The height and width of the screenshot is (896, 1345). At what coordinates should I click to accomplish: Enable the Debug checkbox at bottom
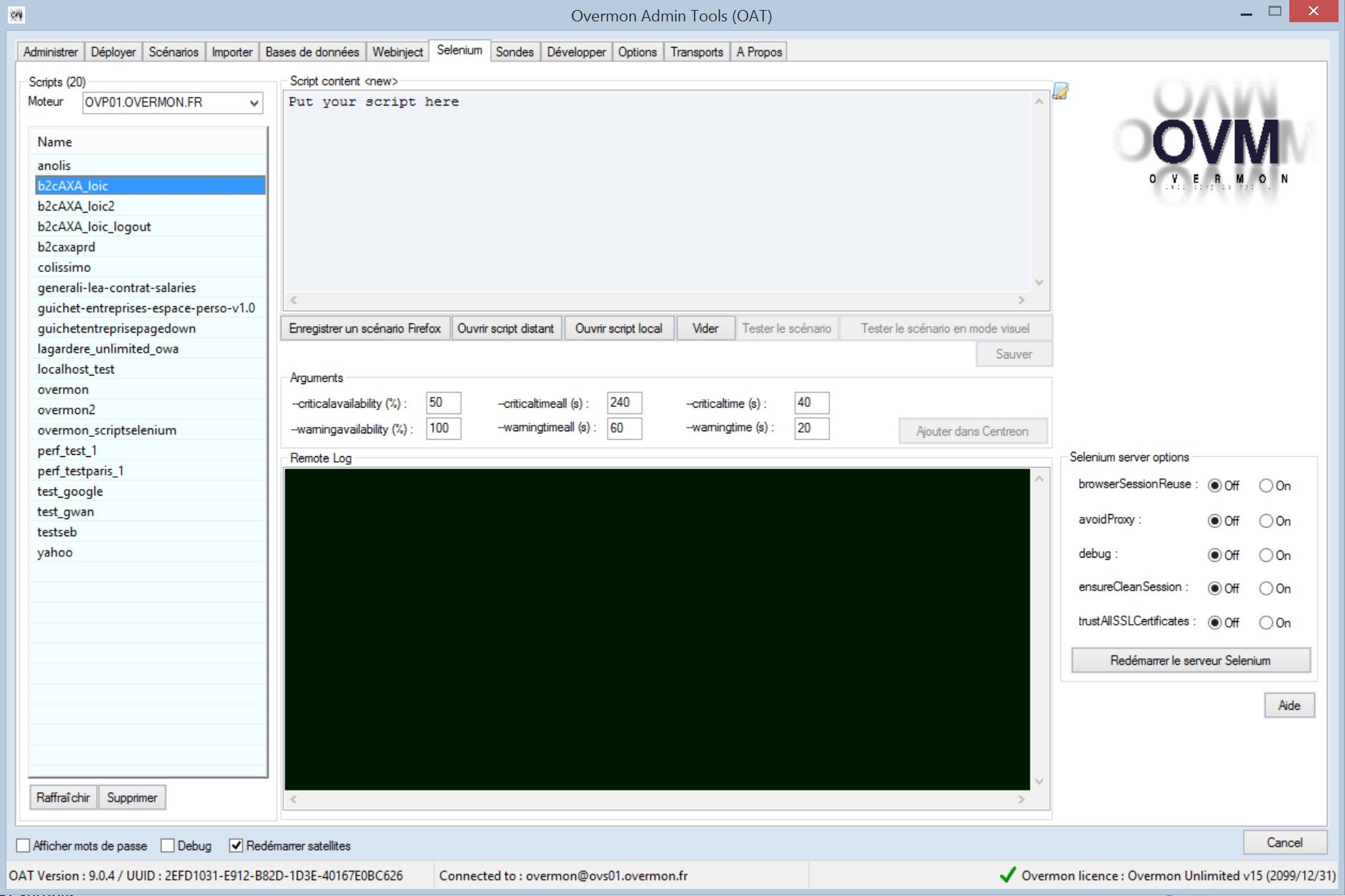pyautogui.click(x=168, y=845)
